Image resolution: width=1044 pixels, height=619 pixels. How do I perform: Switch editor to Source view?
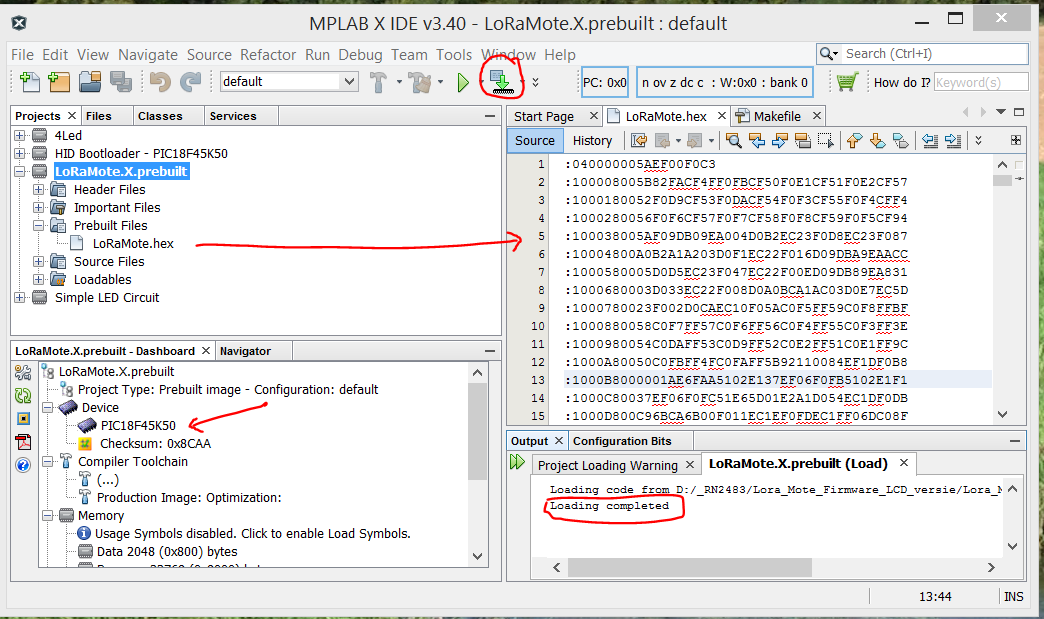coord(535,140)
